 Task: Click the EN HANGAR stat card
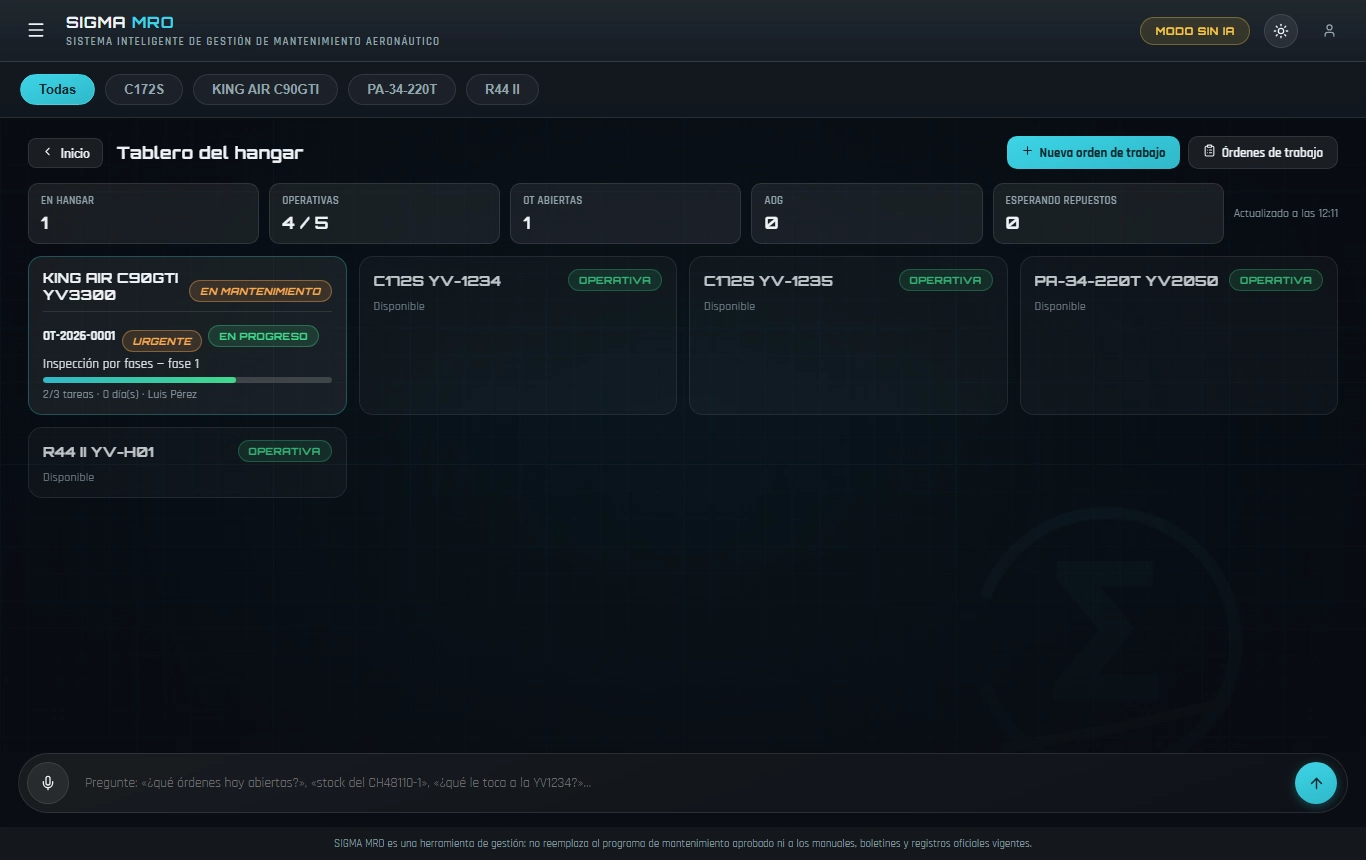coord(144,213)
